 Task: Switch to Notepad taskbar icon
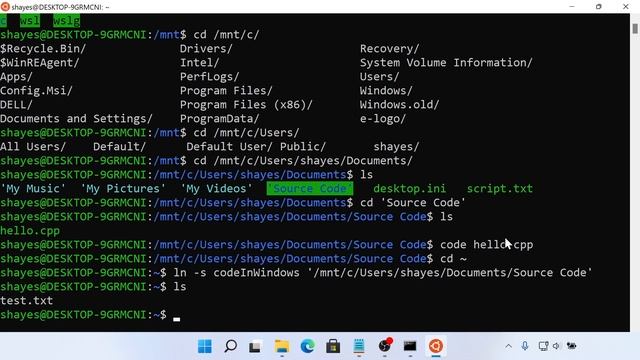pos(359,346)
